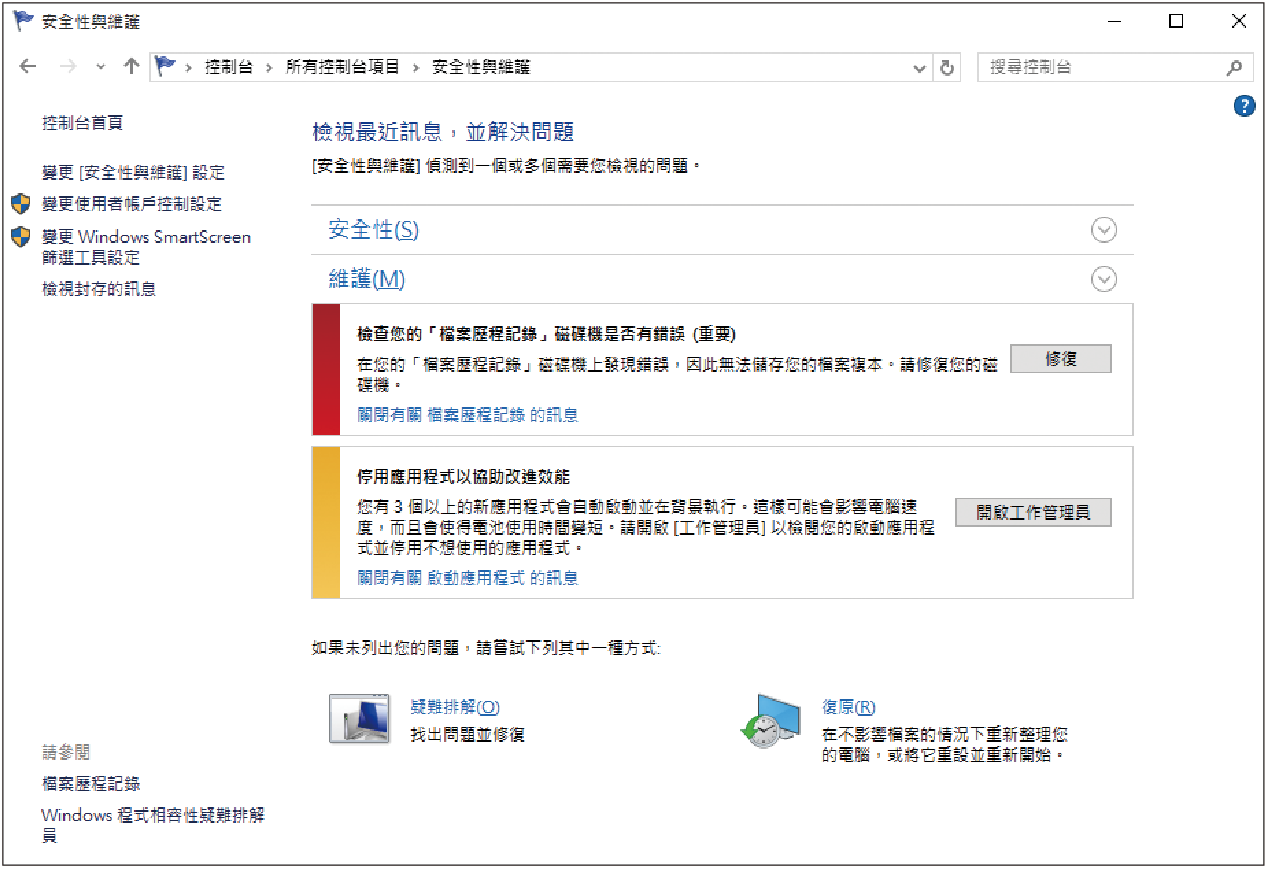Minimize the 安全性與維護 window

(1114, 21)
